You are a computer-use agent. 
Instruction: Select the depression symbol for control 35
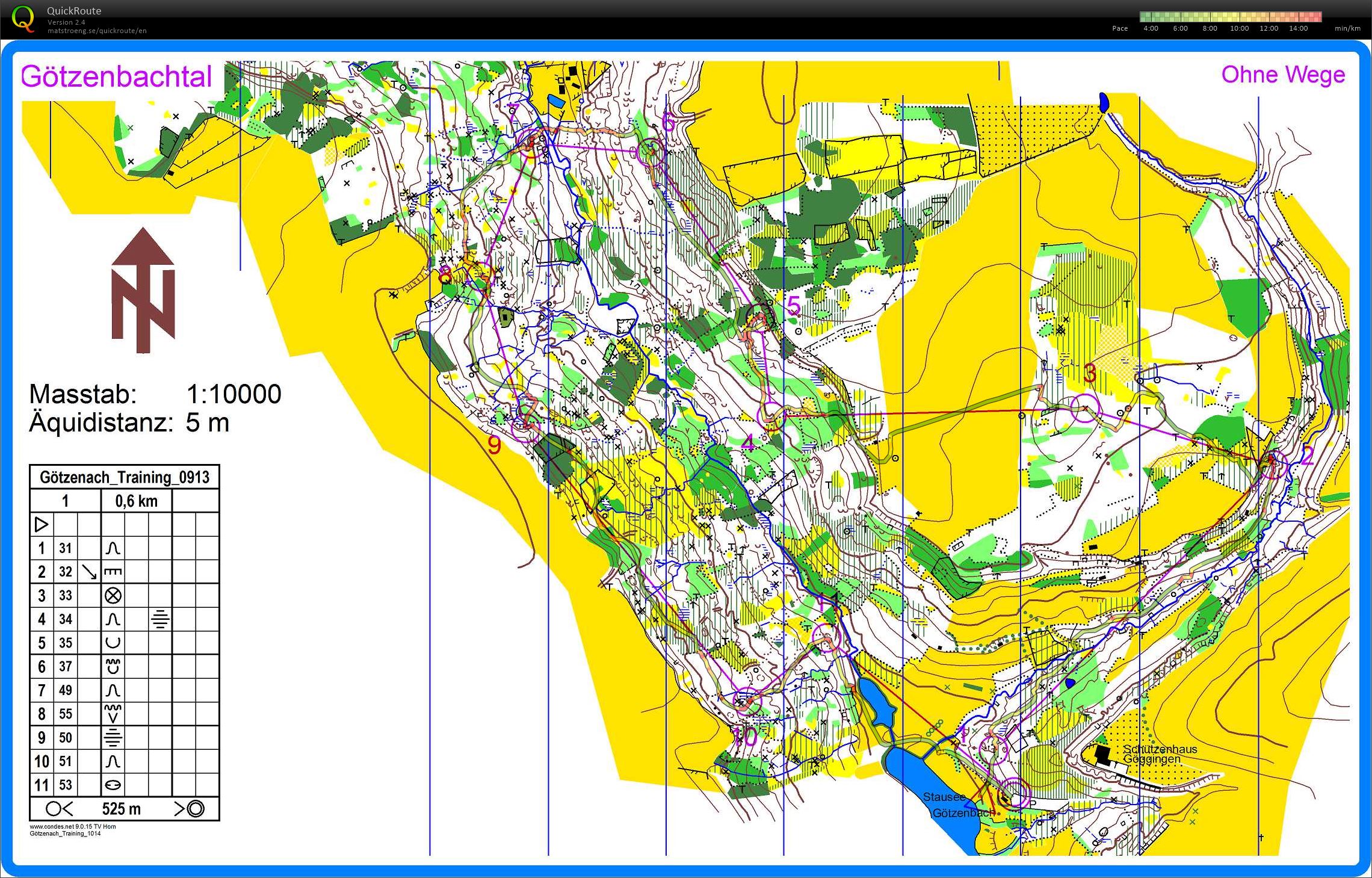pos(113,643)
